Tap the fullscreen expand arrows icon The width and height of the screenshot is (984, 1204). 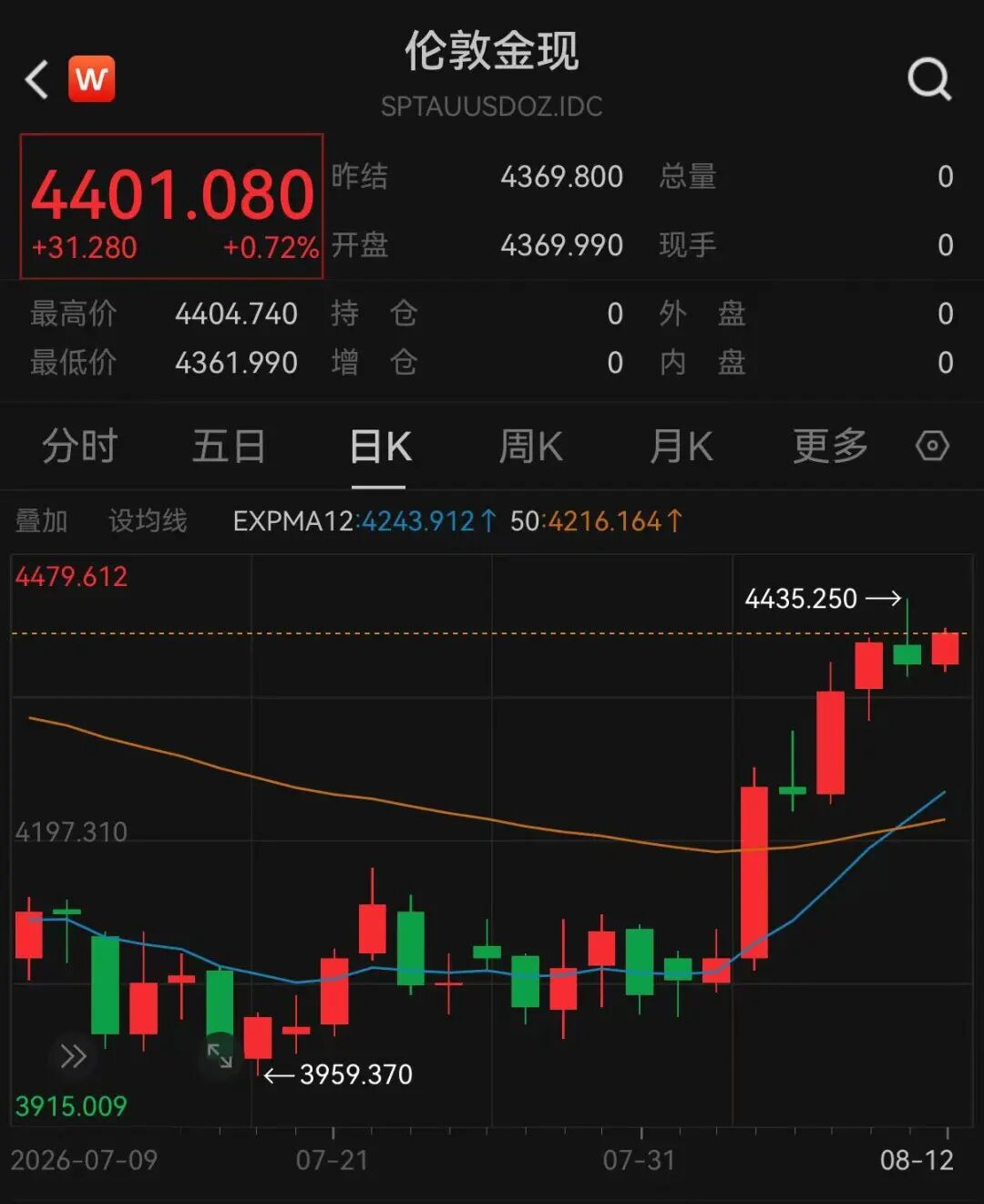220,1055
